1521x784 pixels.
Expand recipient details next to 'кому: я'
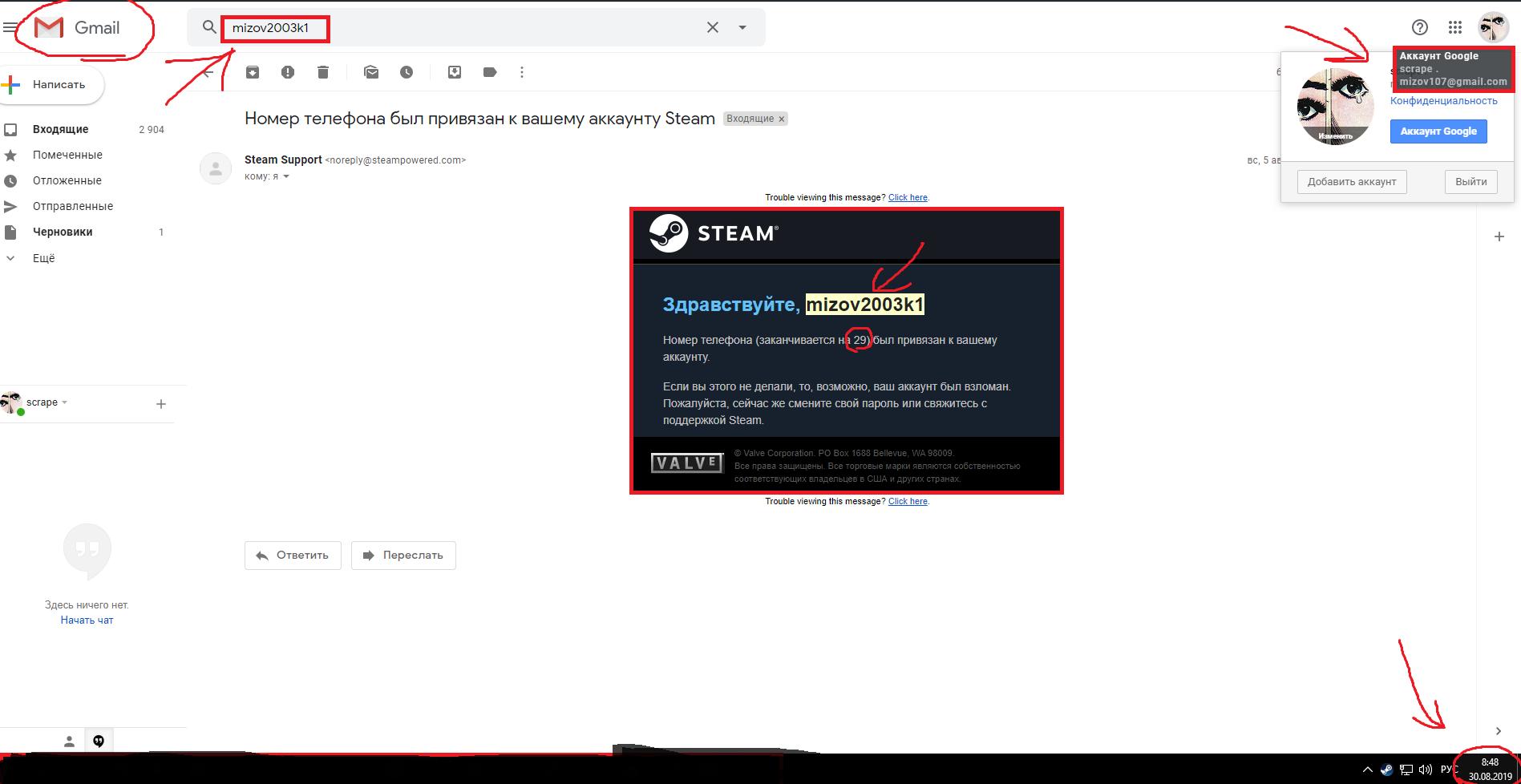(286, 176)
